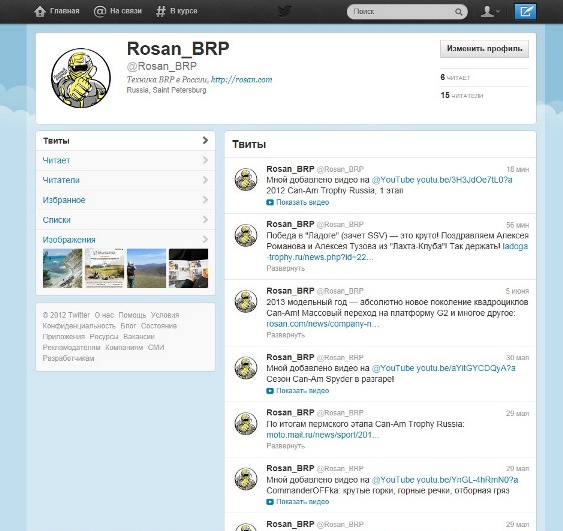Click avatar of the CommanderOFFka tweet

pyautogui.click(x=246, y=479)
